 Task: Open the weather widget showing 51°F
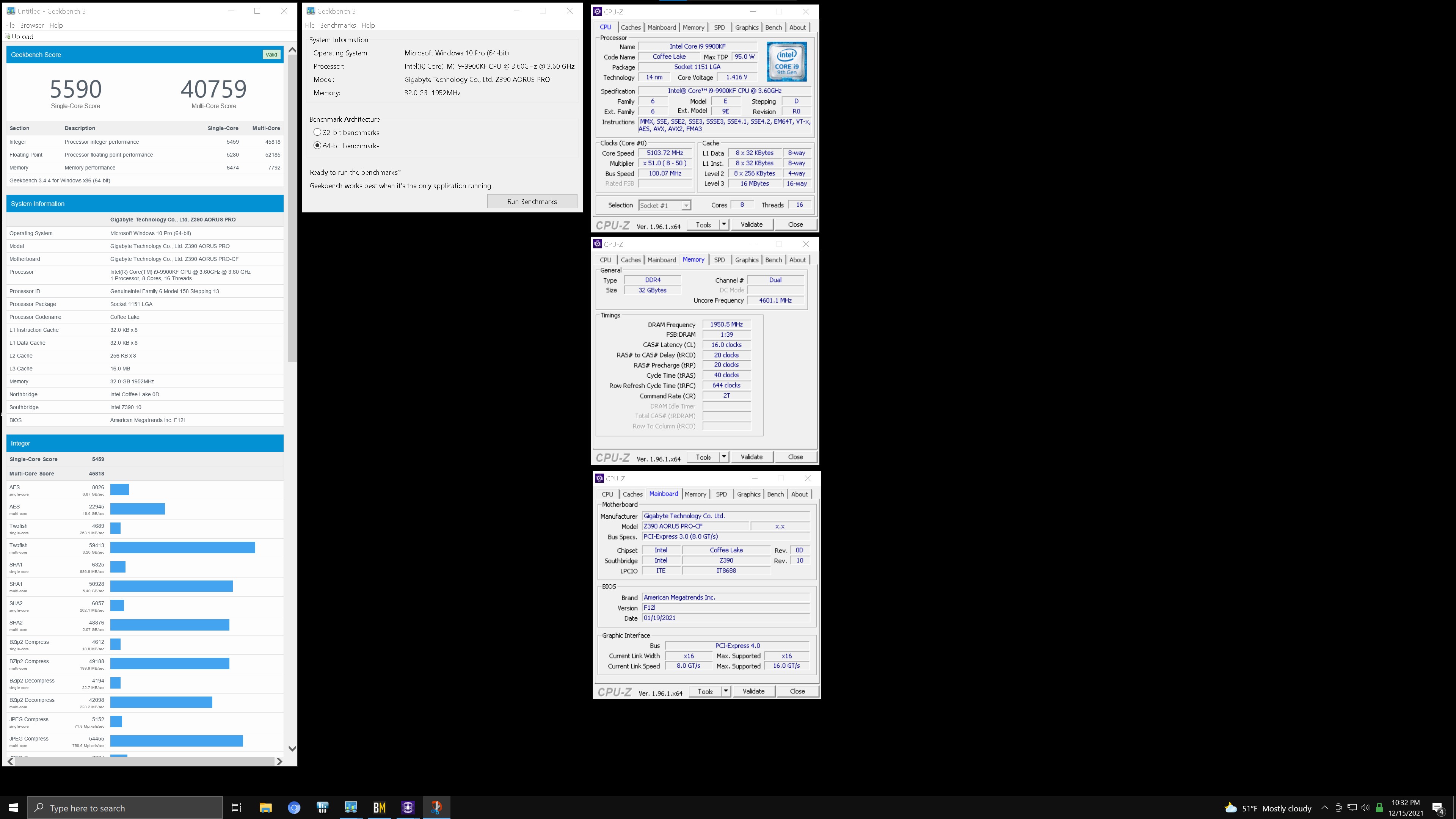(1268, 808)
